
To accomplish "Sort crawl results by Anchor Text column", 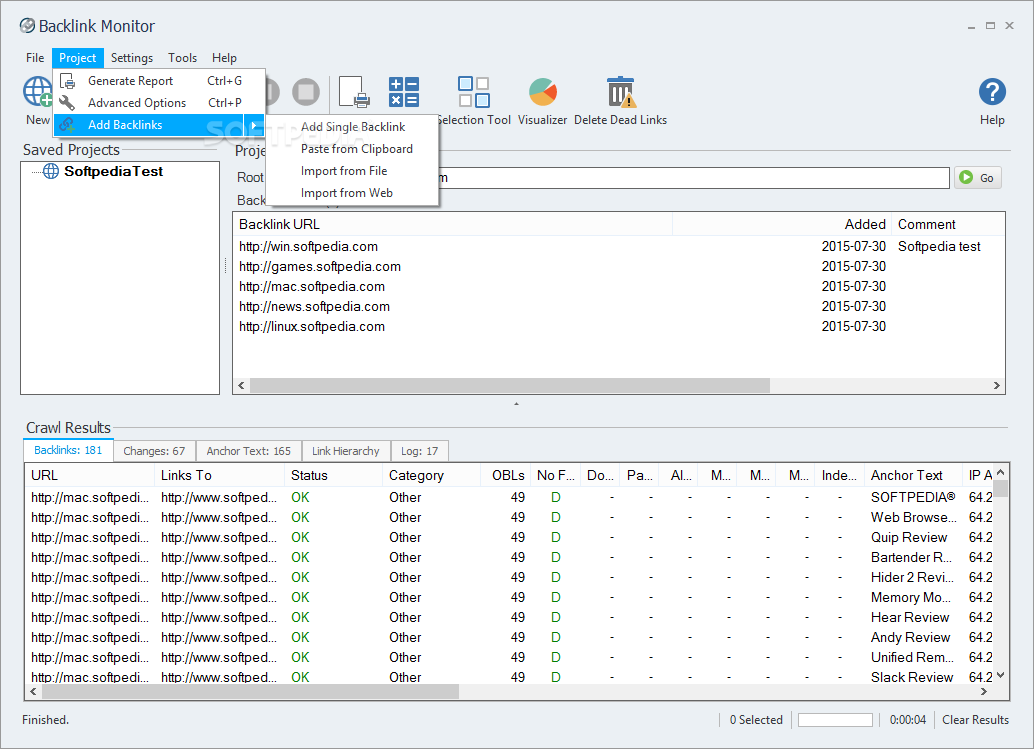I will pyautogui.click(x=913, y=475).
